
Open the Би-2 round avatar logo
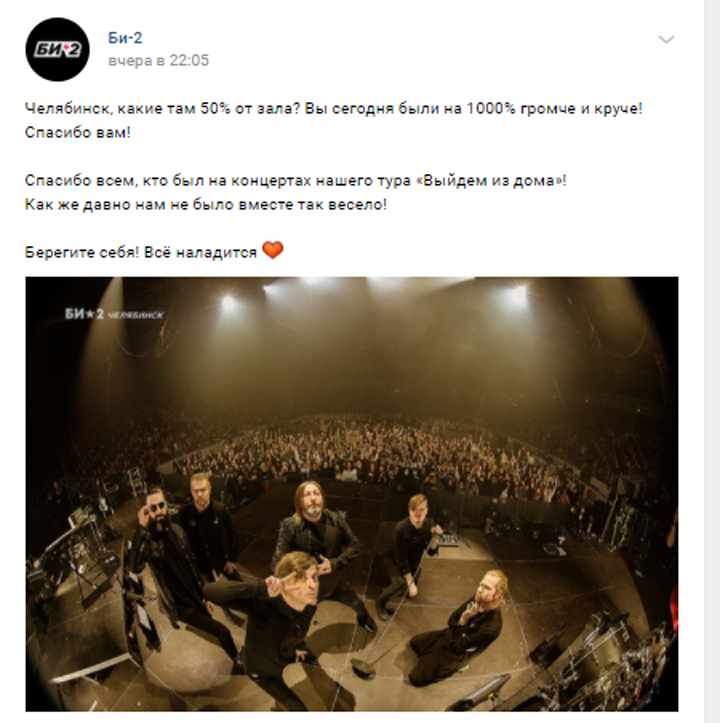pyautogui.click(x=57, y=49)
